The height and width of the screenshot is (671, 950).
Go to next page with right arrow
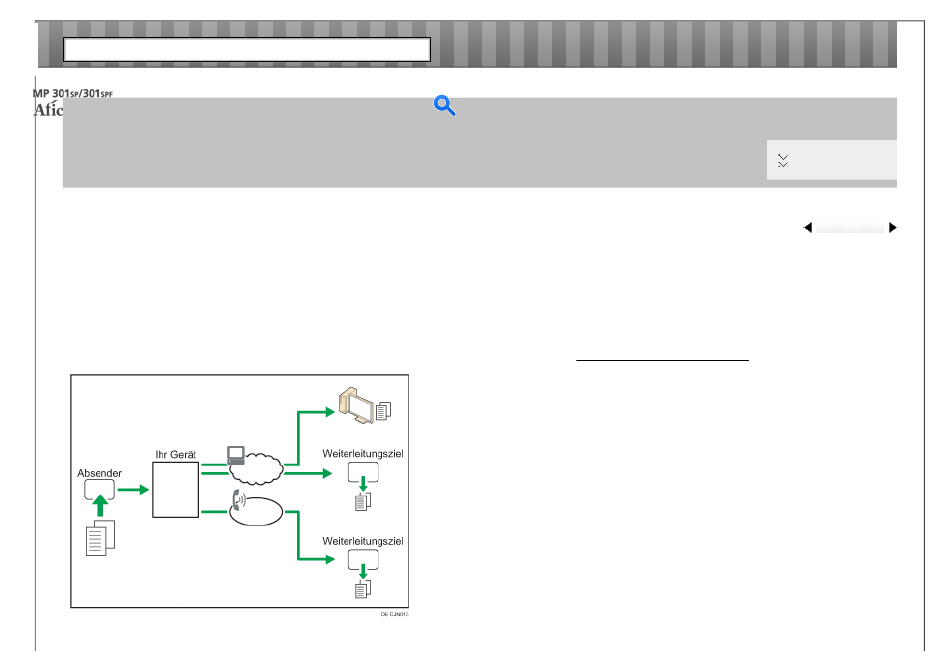[x=892, y=228]
